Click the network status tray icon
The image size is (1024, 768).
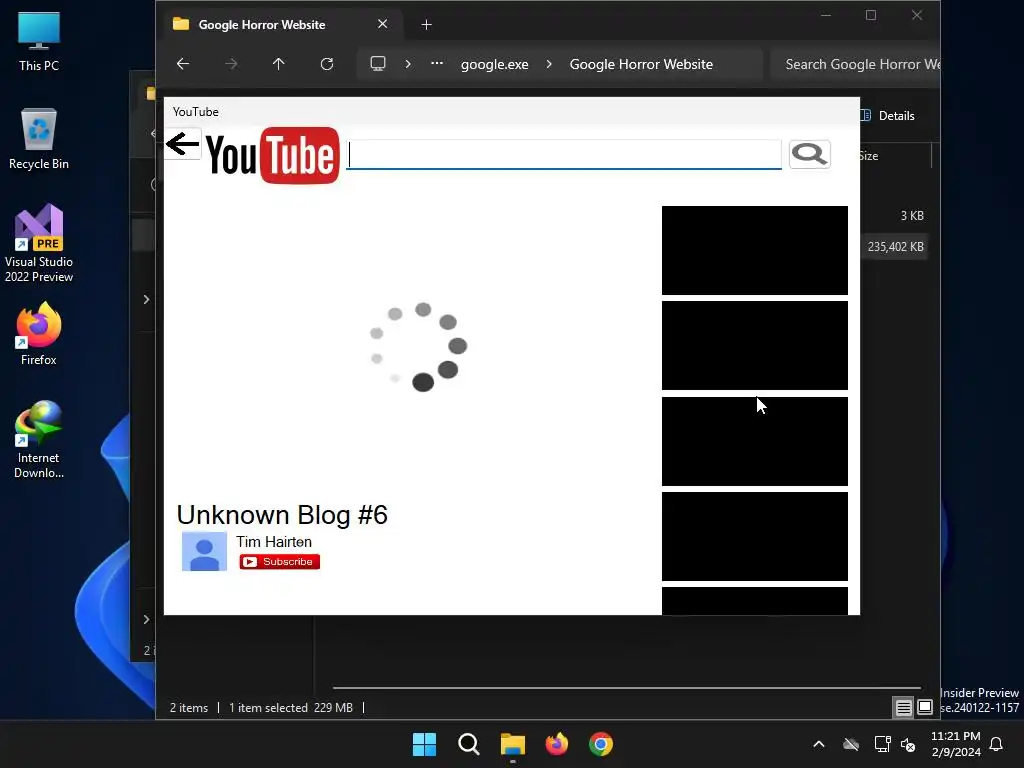tap(882, 744)
